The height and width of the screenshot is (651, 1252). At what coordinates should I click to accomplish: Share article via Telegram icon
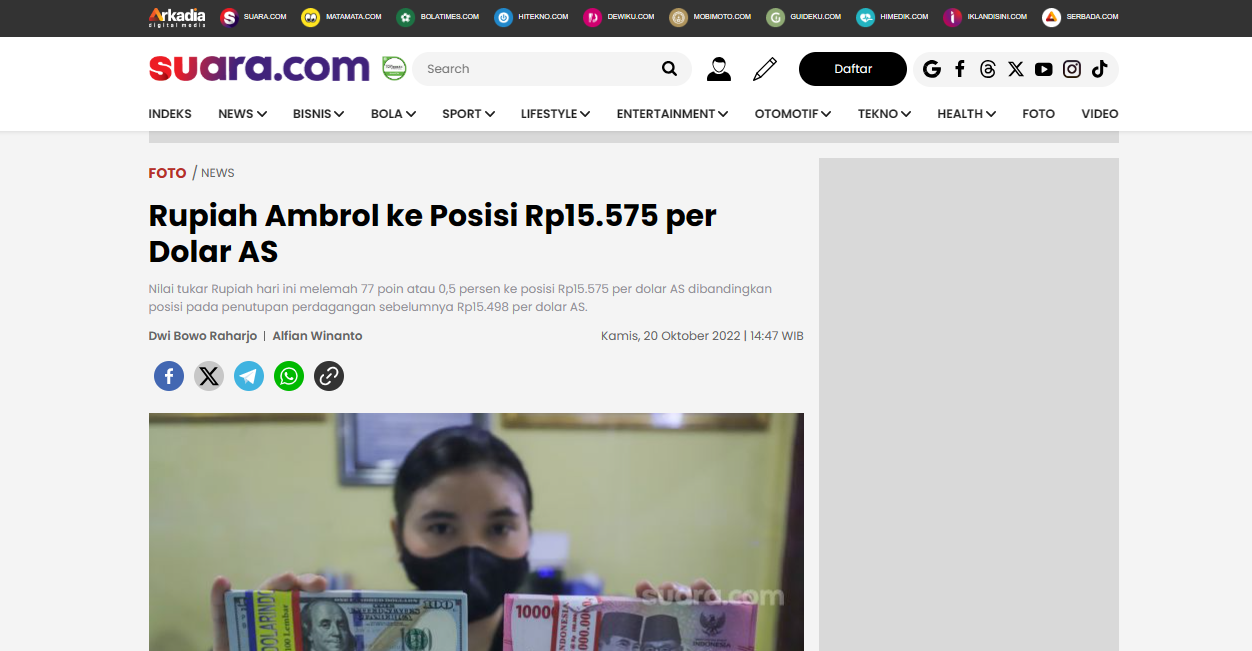tap(249, 376)
